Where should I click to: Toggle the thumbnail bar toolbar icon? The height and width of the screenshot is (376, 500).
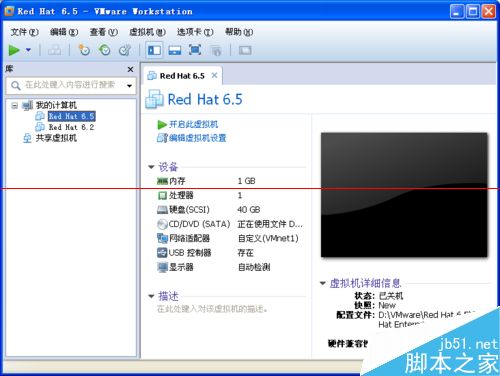[x=175, y=50]
